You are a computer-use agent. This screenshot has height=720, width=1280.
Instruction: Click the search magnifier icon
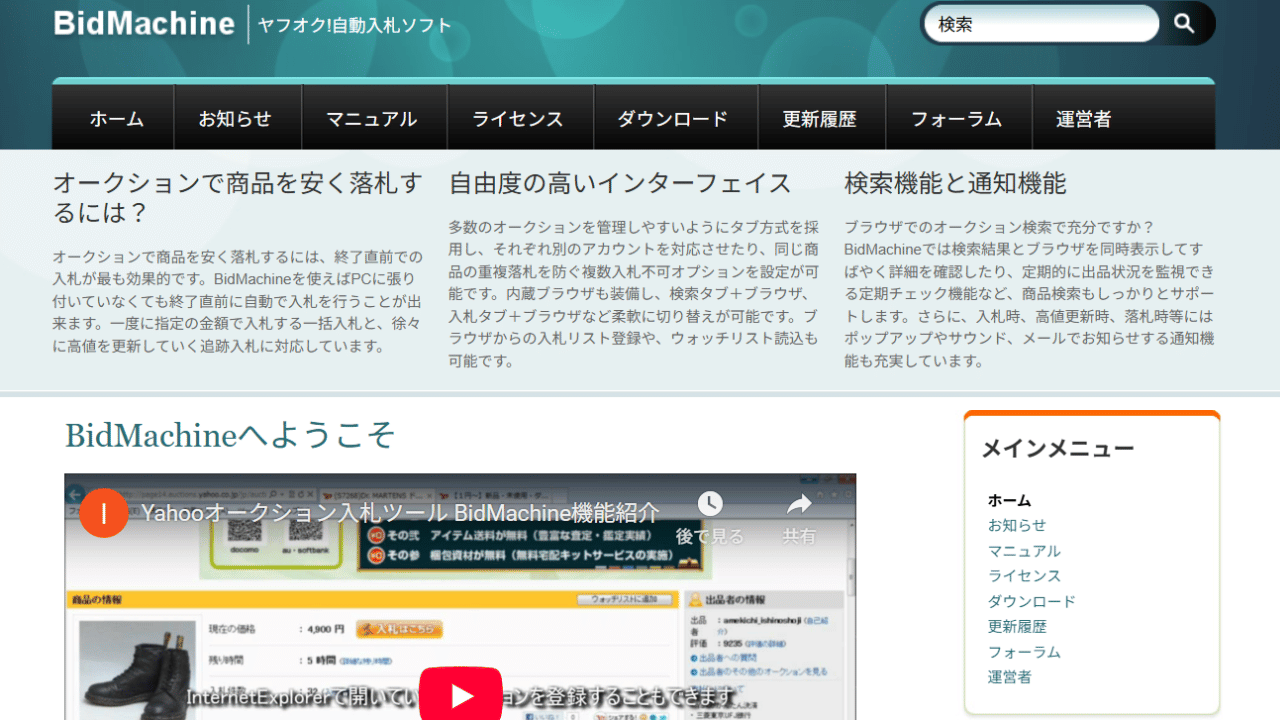1185,24
